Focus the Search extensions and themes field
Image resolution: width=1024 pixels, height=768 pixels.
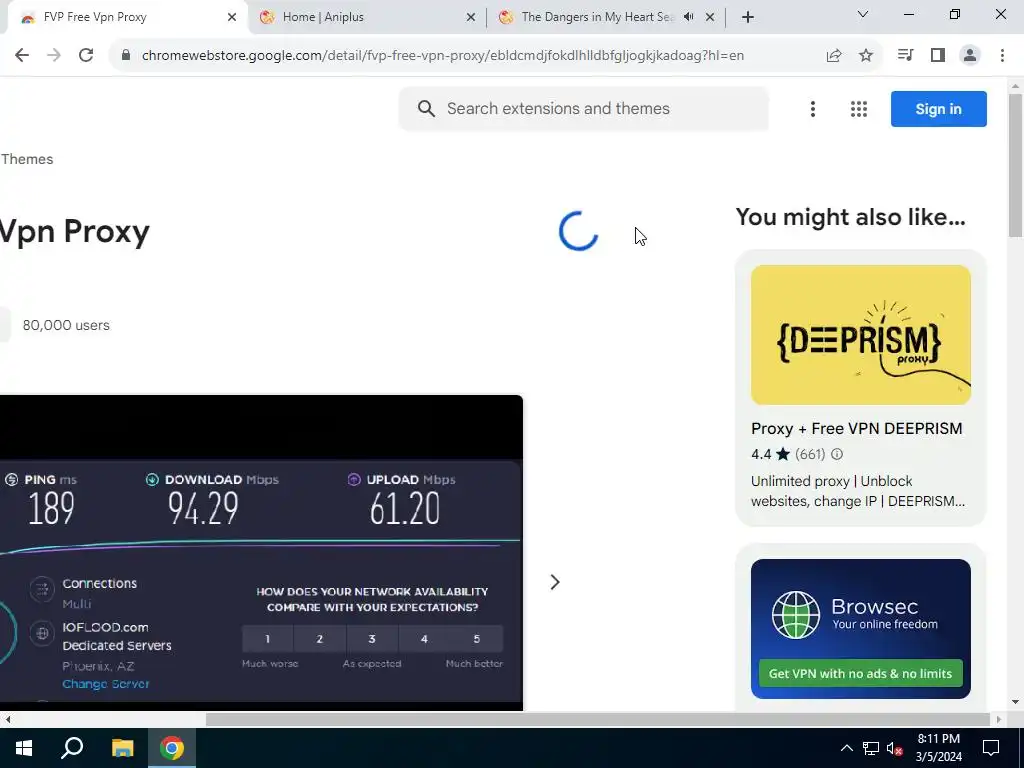click(x=584, y=108)
